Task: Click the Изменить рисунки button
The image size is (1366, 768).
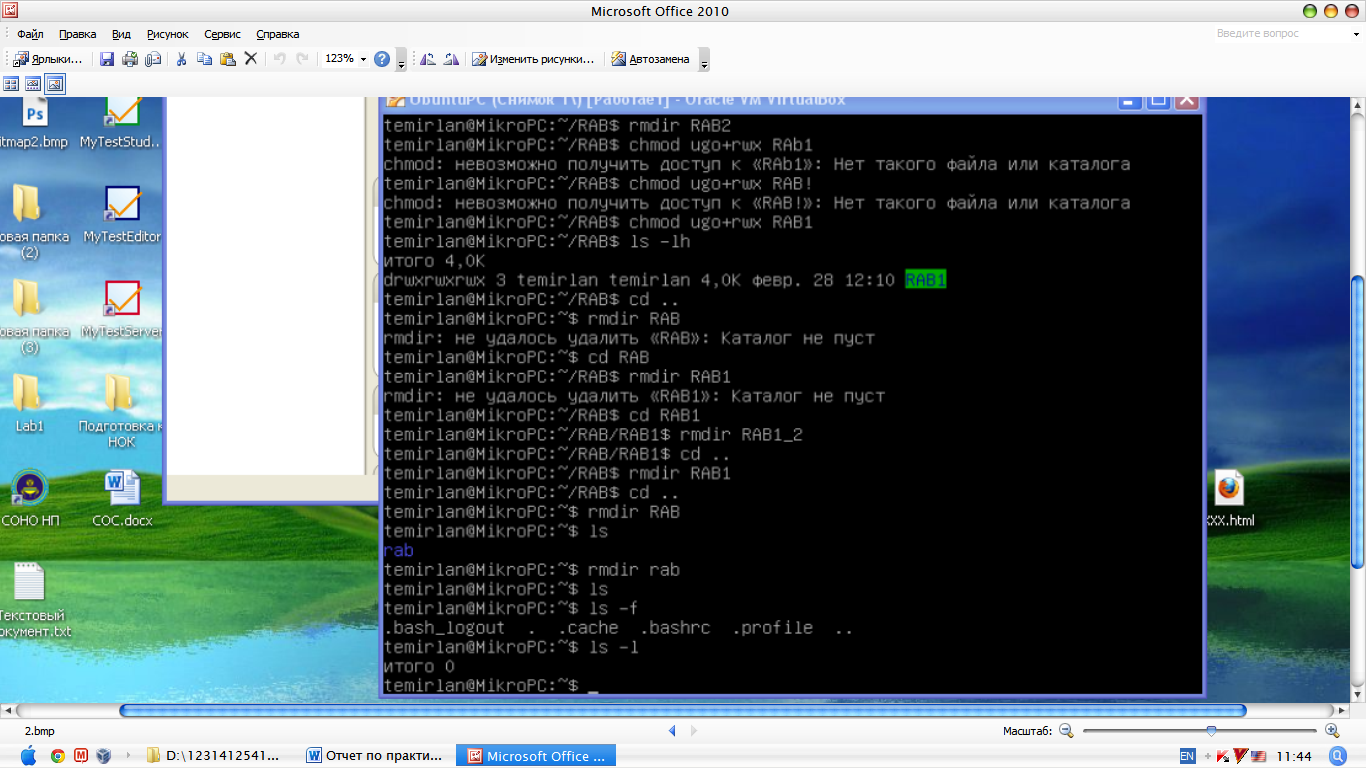Action: (534, 59)
